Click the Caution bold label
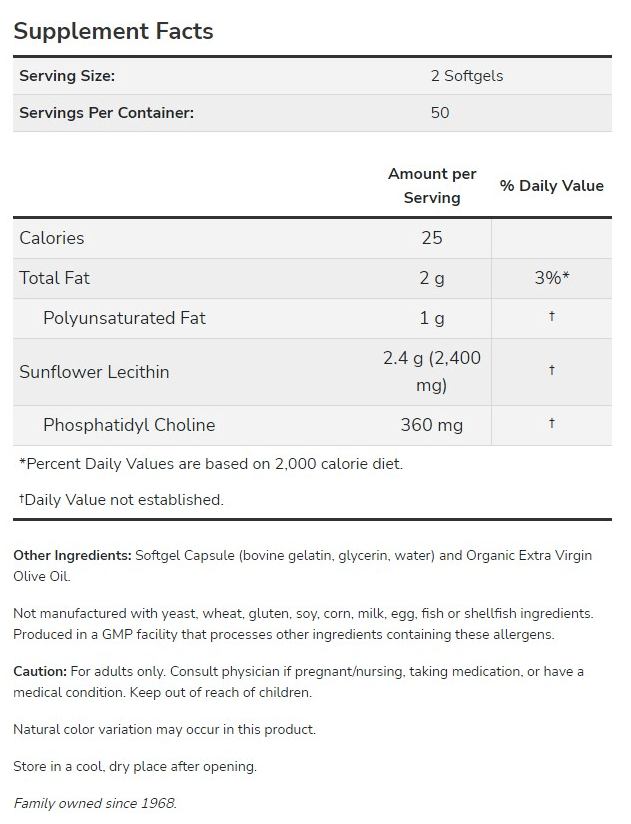Screen dimensions: 631x824 tap(40, 671)
